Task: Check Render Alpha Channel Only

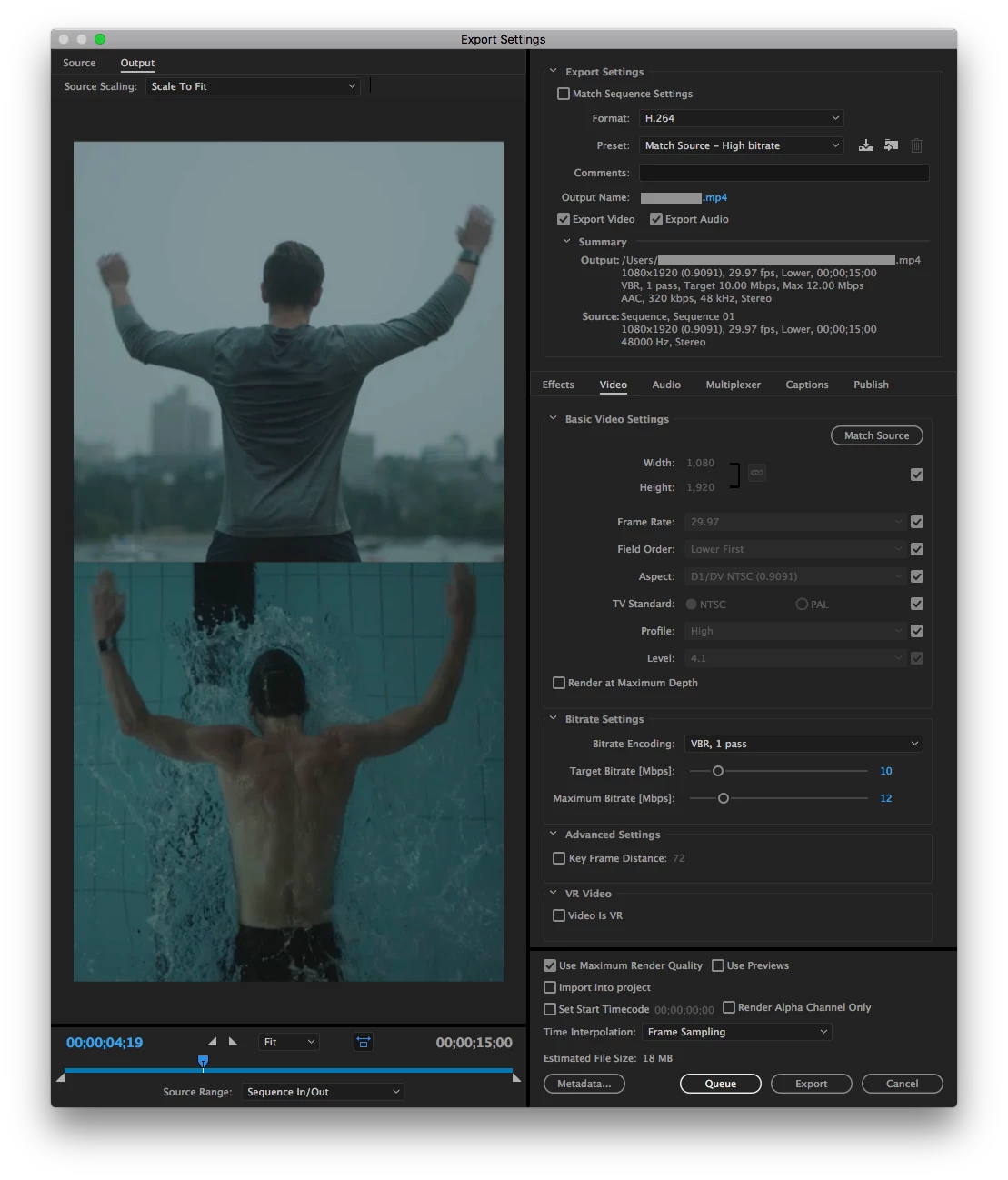Action: pos(729,1007)
